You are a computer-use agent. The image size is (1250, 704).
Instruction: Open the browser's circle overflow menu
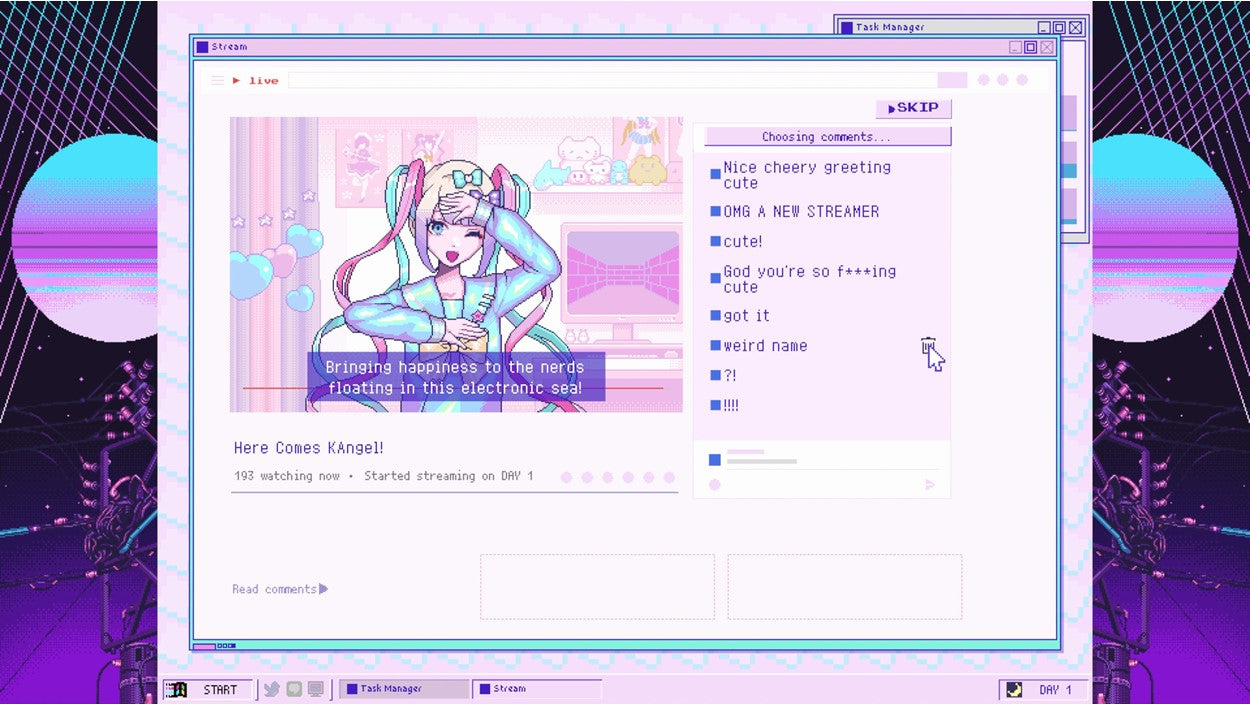1003,80
